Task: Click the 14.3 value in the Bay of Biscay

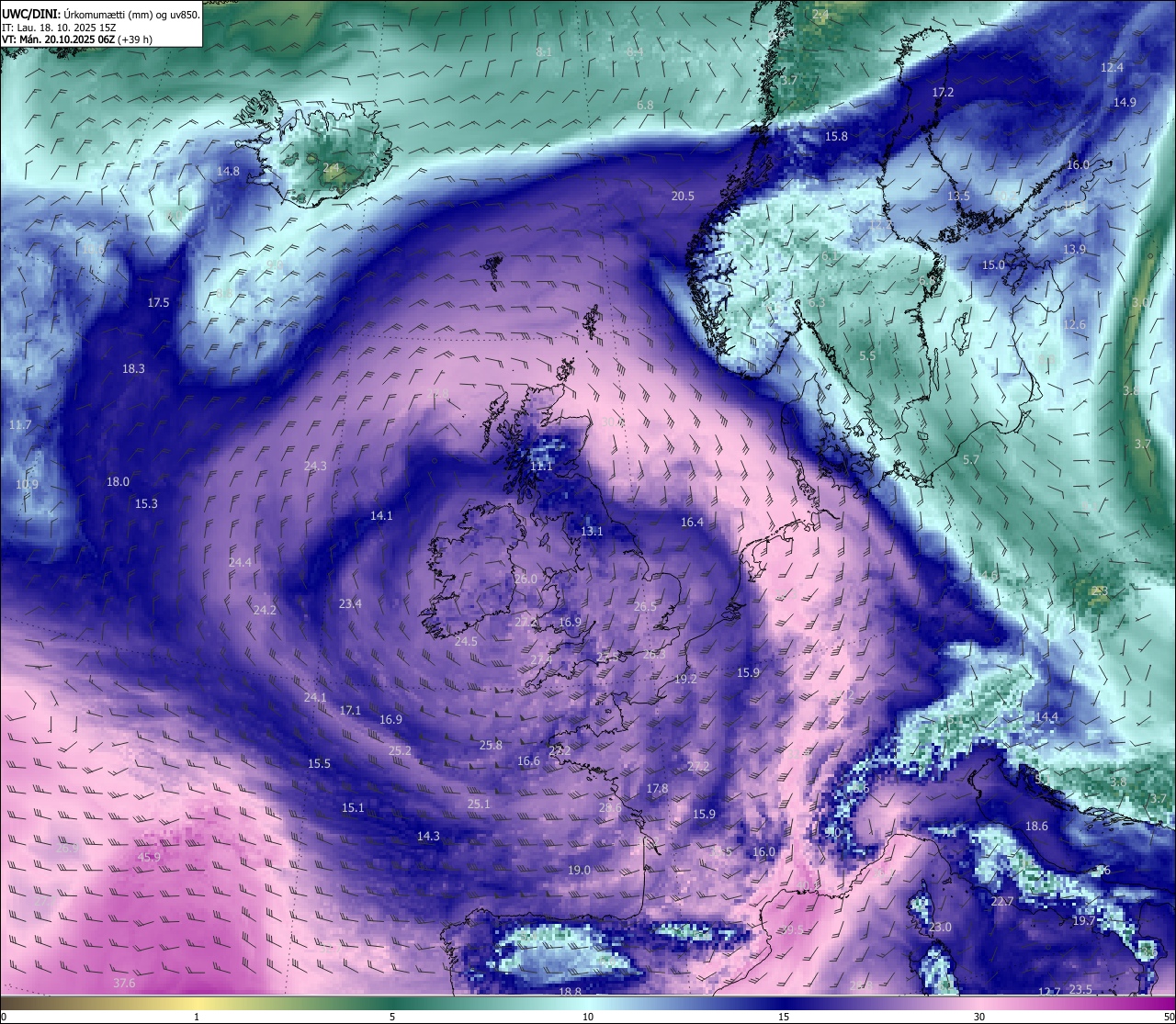Action: point(428,836)
